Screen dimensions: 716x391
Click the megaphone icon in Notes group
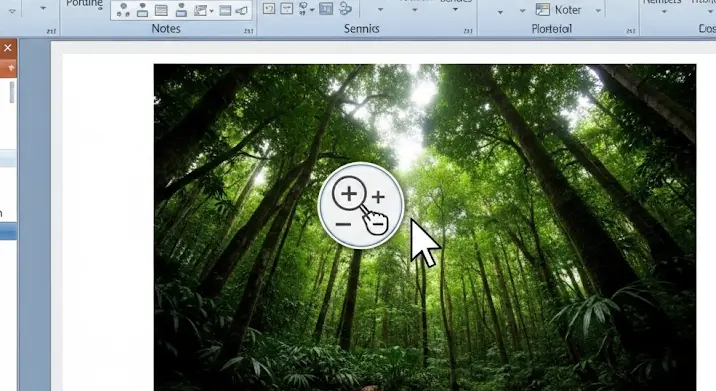click(x=242, y=10)
